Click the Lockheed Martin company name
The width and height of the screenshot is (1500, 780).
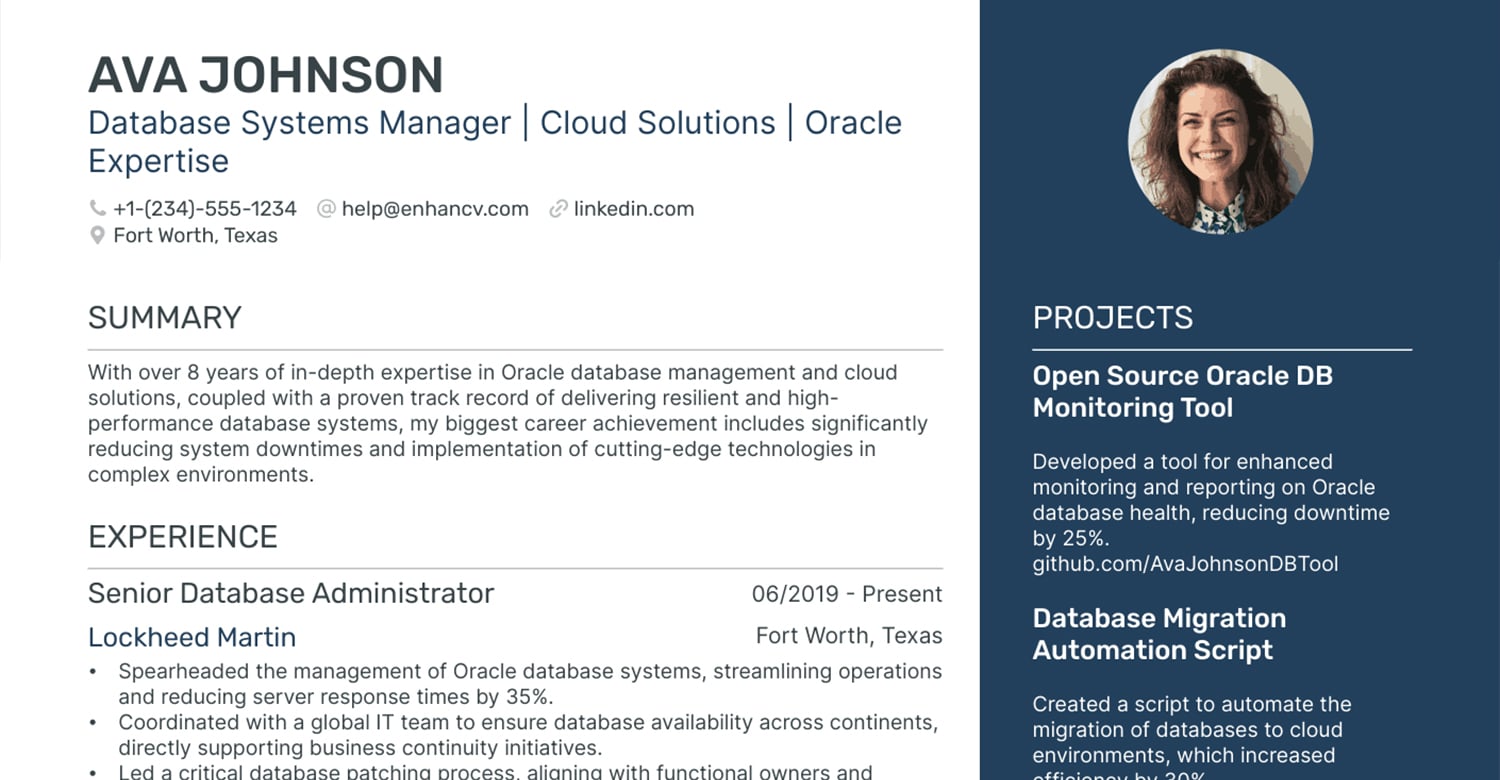click(192, 637)
